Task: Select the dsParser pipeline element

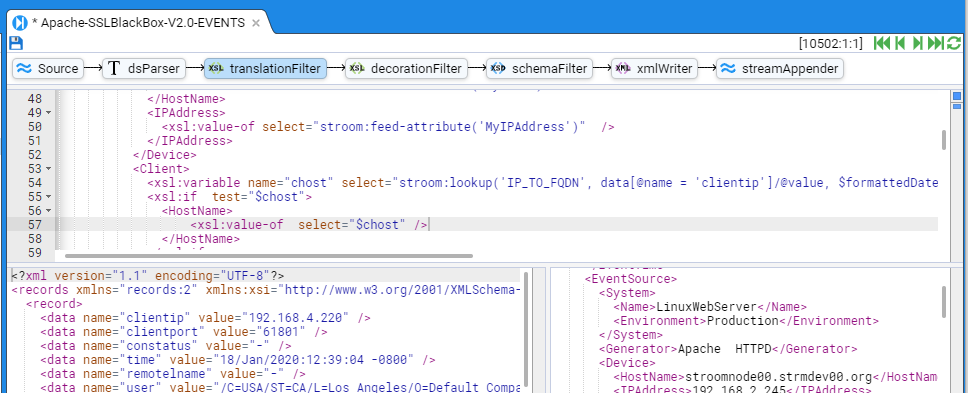Action: coord(144,68)
